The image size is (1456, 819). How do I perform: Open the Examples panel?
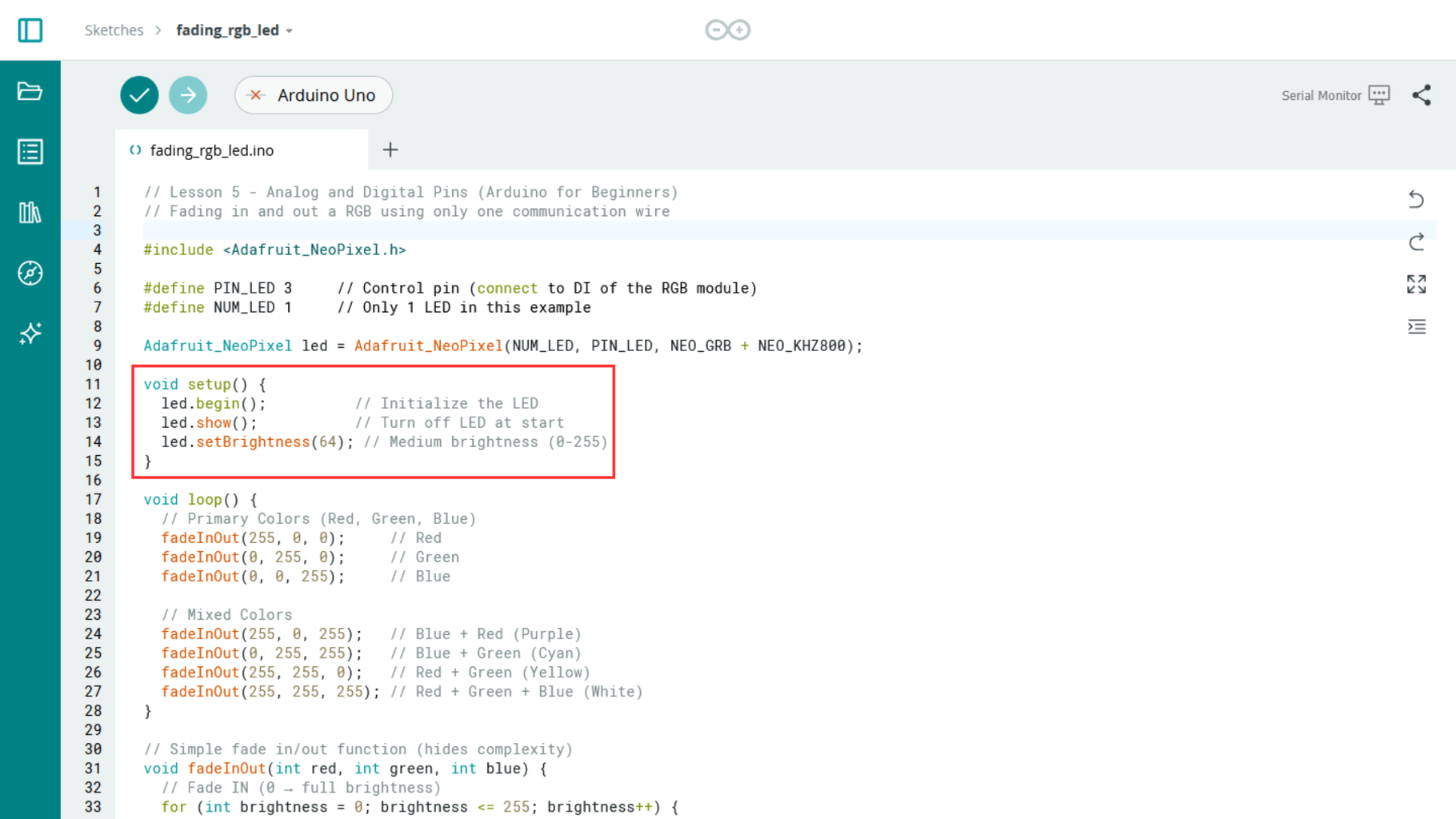pos(30,151)
